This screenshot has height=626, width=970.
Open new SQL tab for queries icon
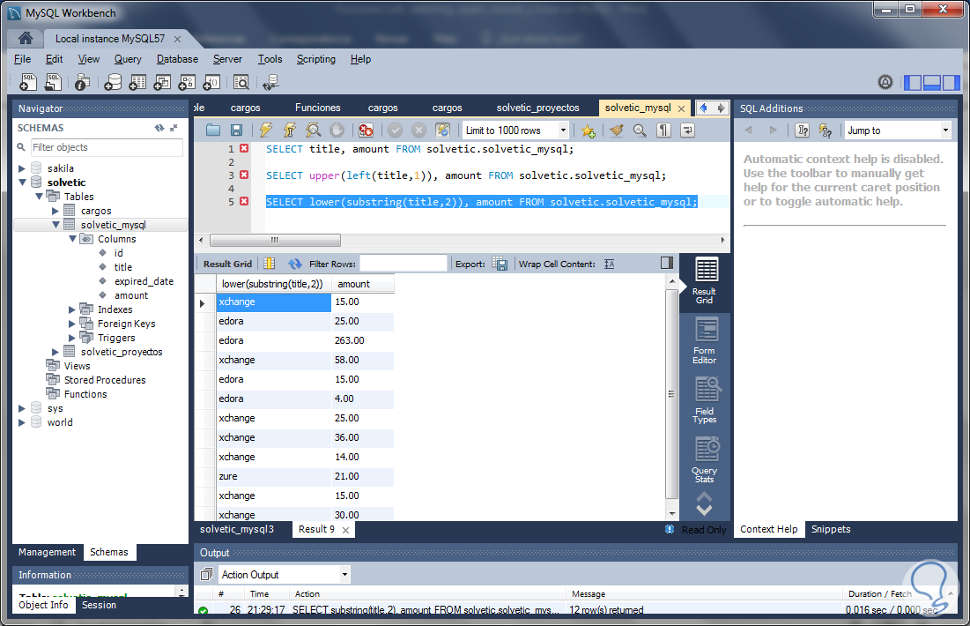[x=28, y=82]
